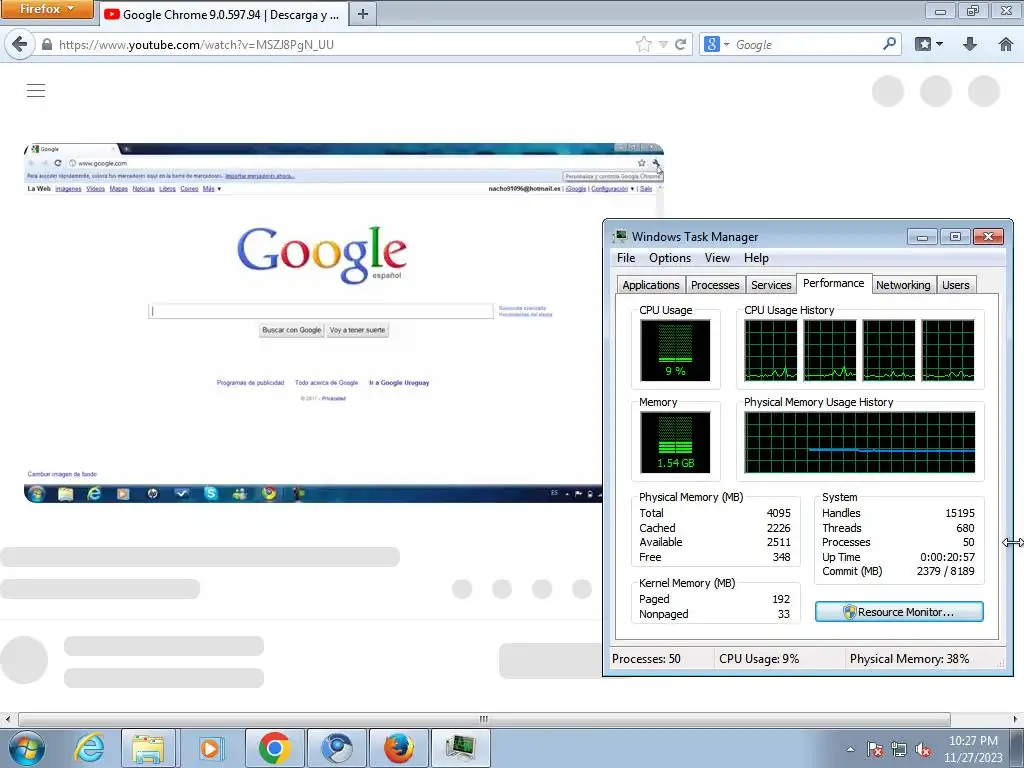
Task: Switch to Firefox in the taskbar
Action: [x=398, y=748]
